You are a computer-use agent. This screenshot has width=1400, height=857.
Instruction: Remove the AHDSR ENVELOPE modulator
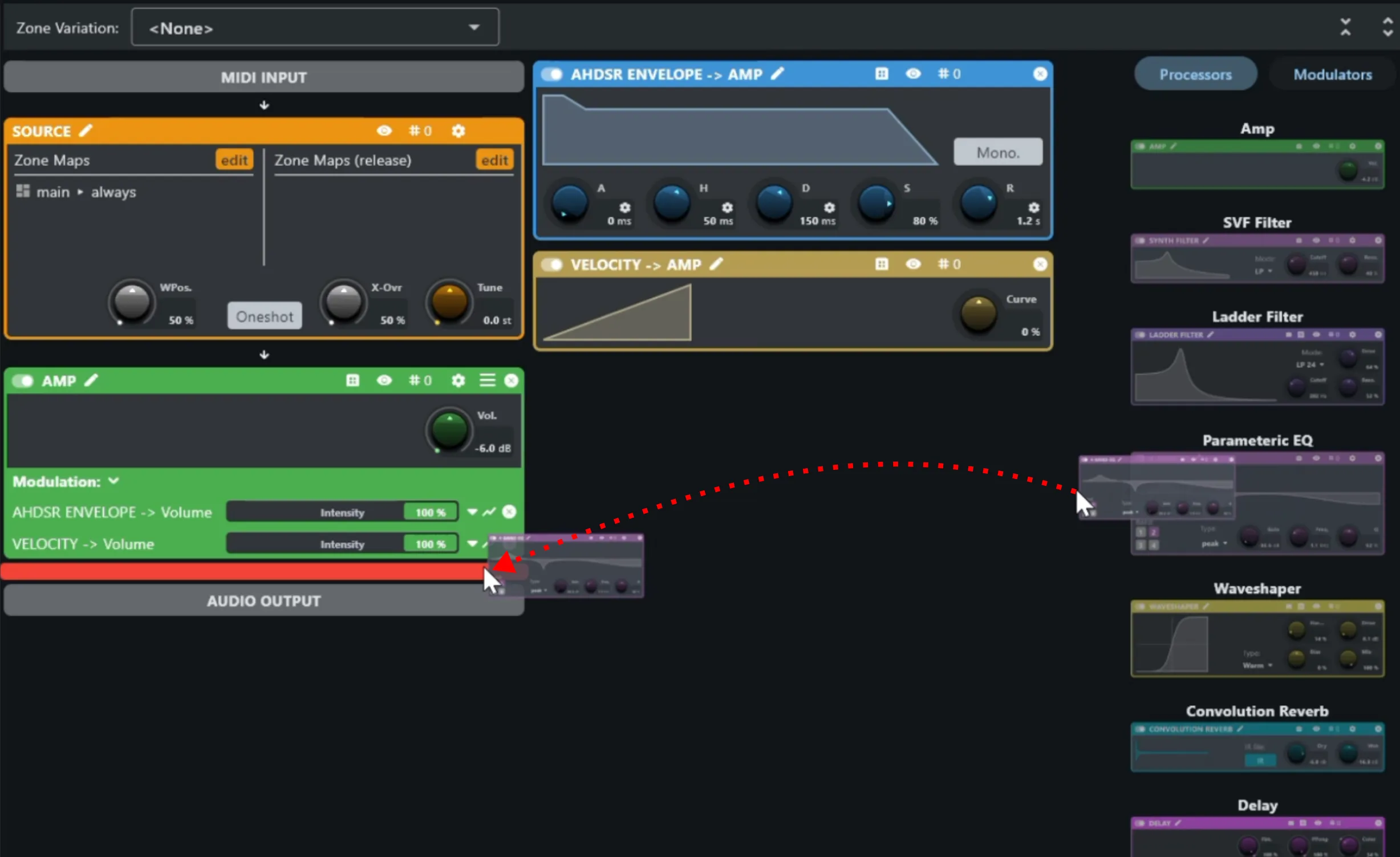pos(1040,74)
